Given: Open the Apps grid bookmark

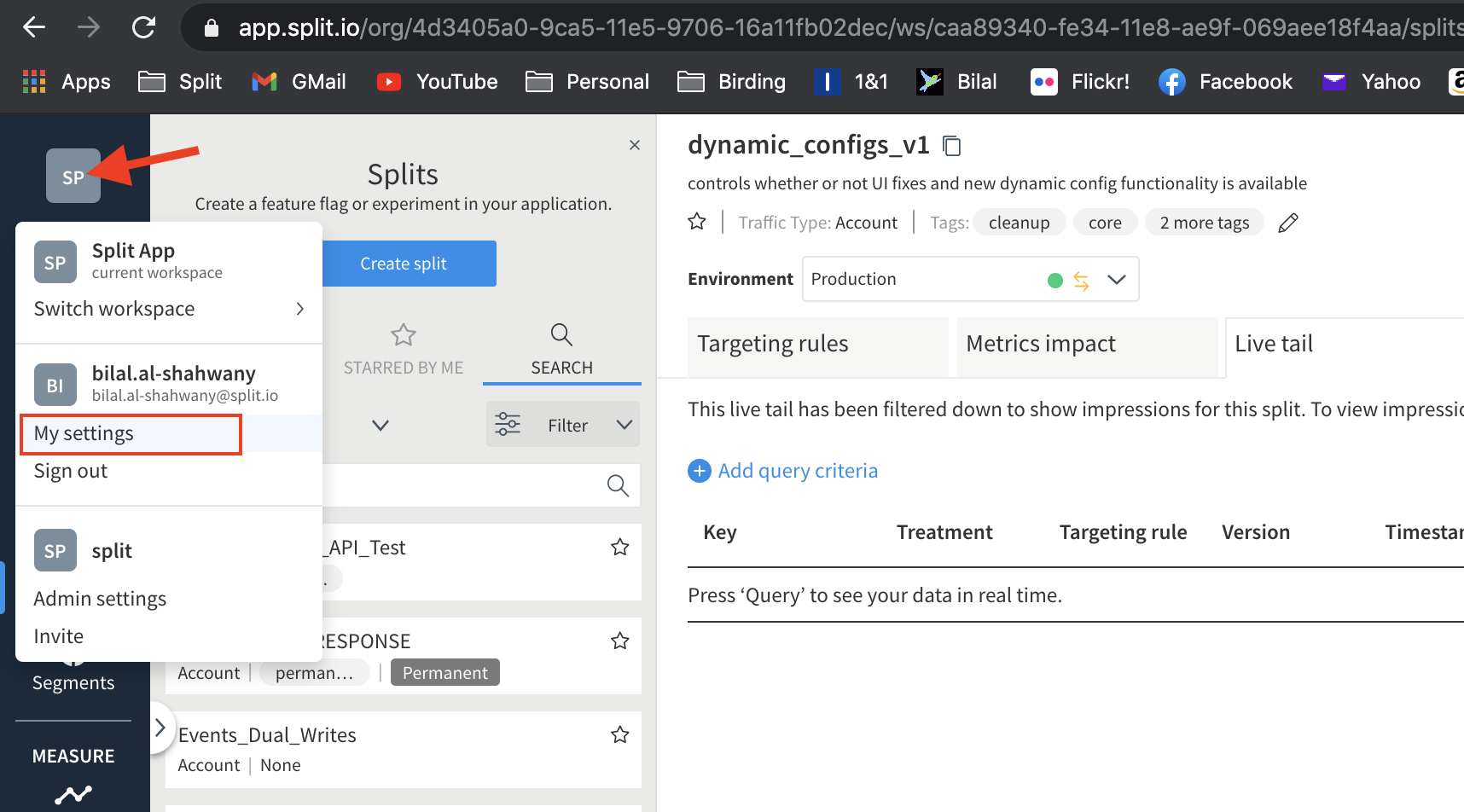Looking at the screenshot, I should 67,82.
